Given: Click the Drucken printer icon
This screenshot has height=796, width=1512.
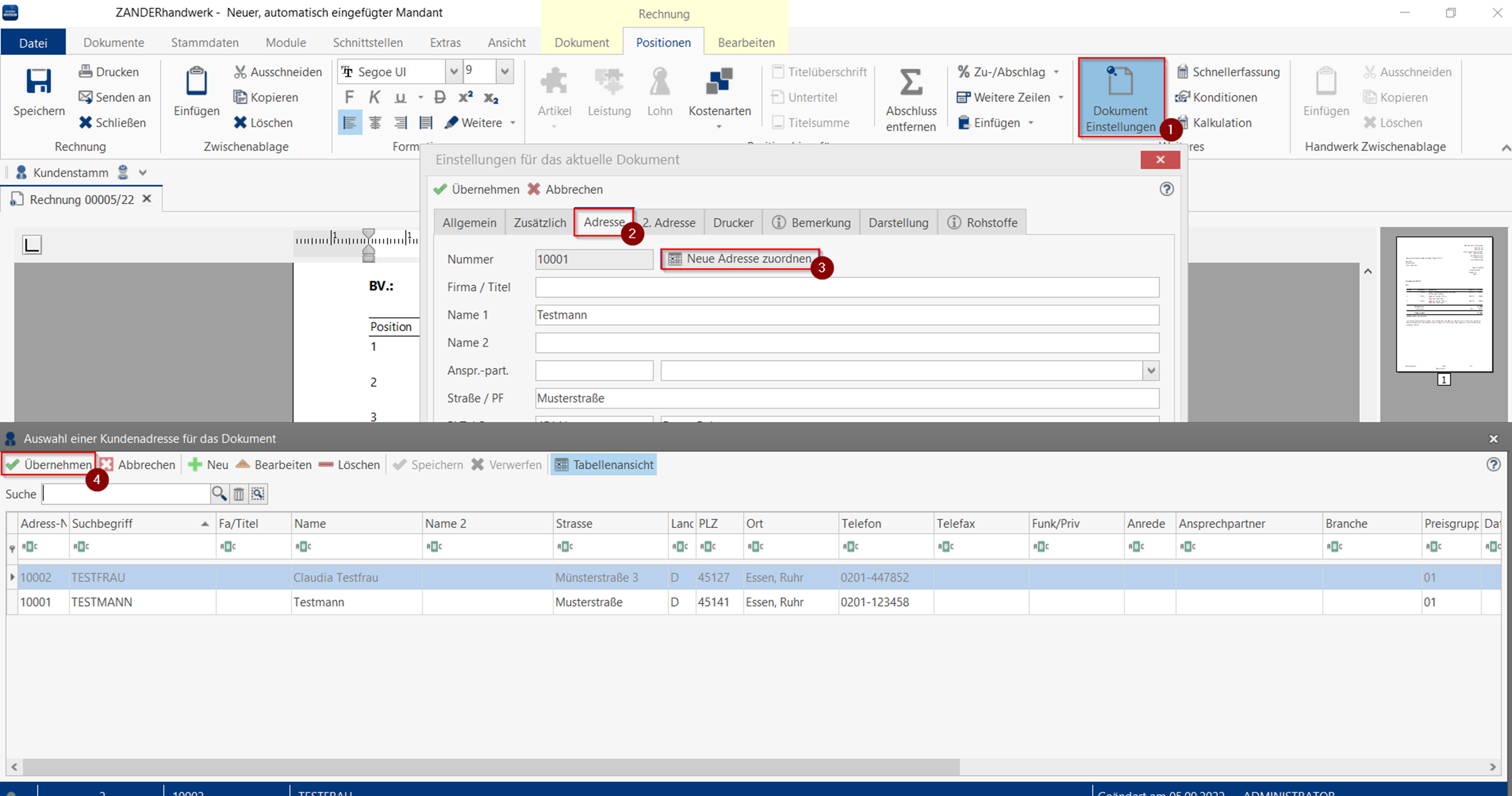Looking at the screenshot, I should (x=86, y=72).
